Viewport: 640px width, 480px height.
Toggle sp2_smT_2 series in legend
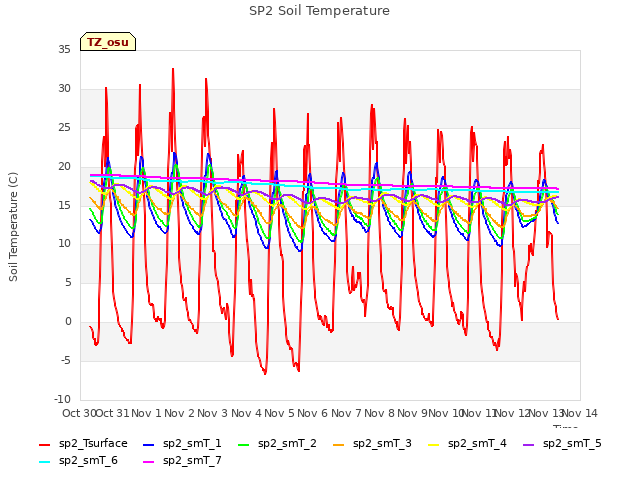pos(278,444)
